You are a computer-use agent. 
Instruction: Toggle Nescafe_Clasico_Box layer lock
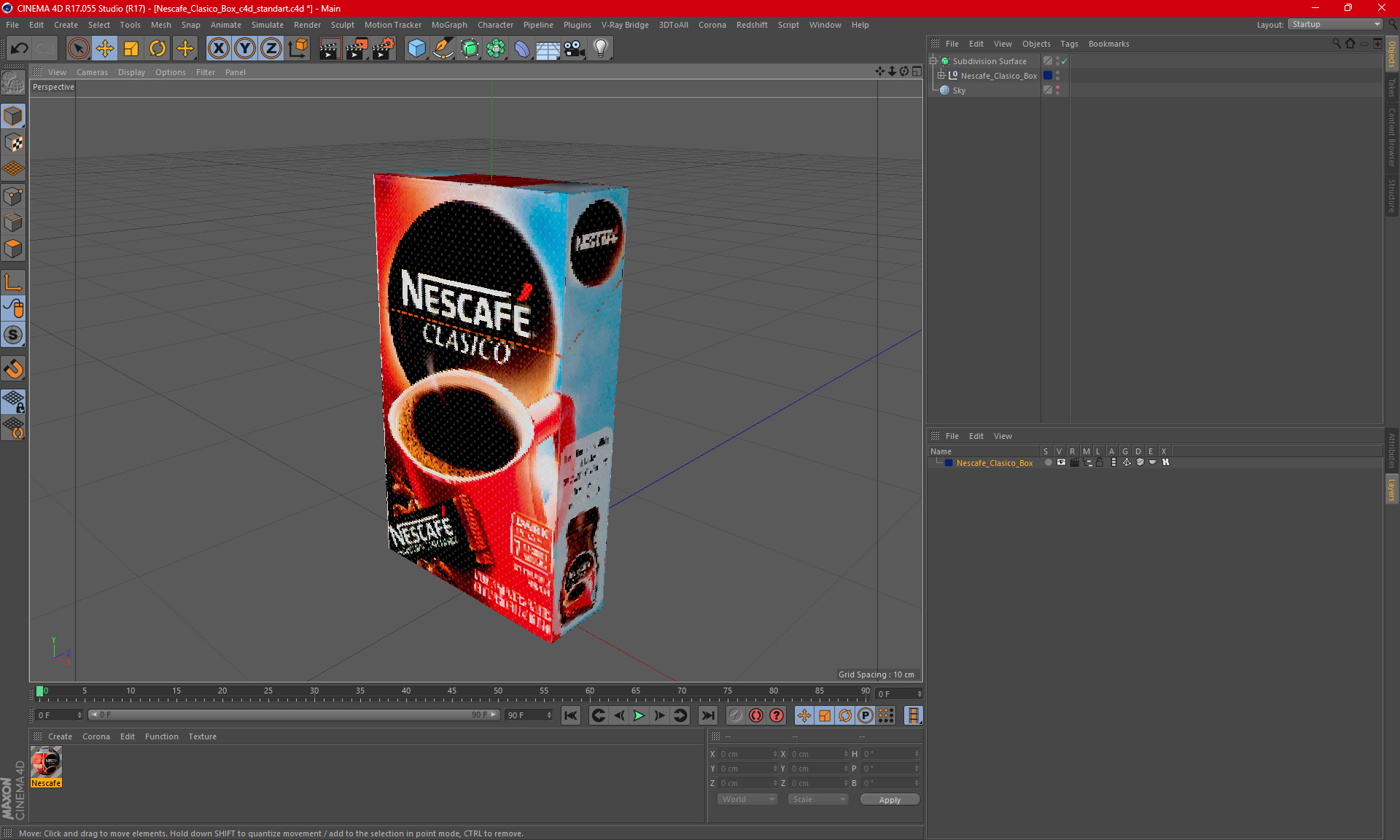coord(1100,462)
